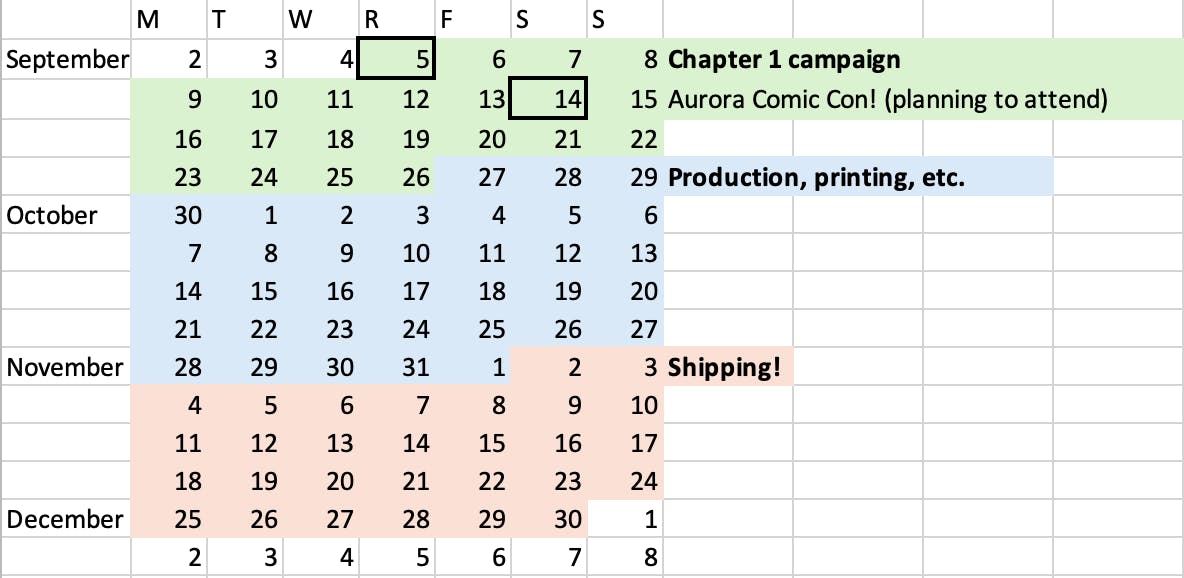Image resolution: width=1184 pixels, height=578 pixels.
Task: Click the "Shipping!" label cell
Action: click(724, 367)
